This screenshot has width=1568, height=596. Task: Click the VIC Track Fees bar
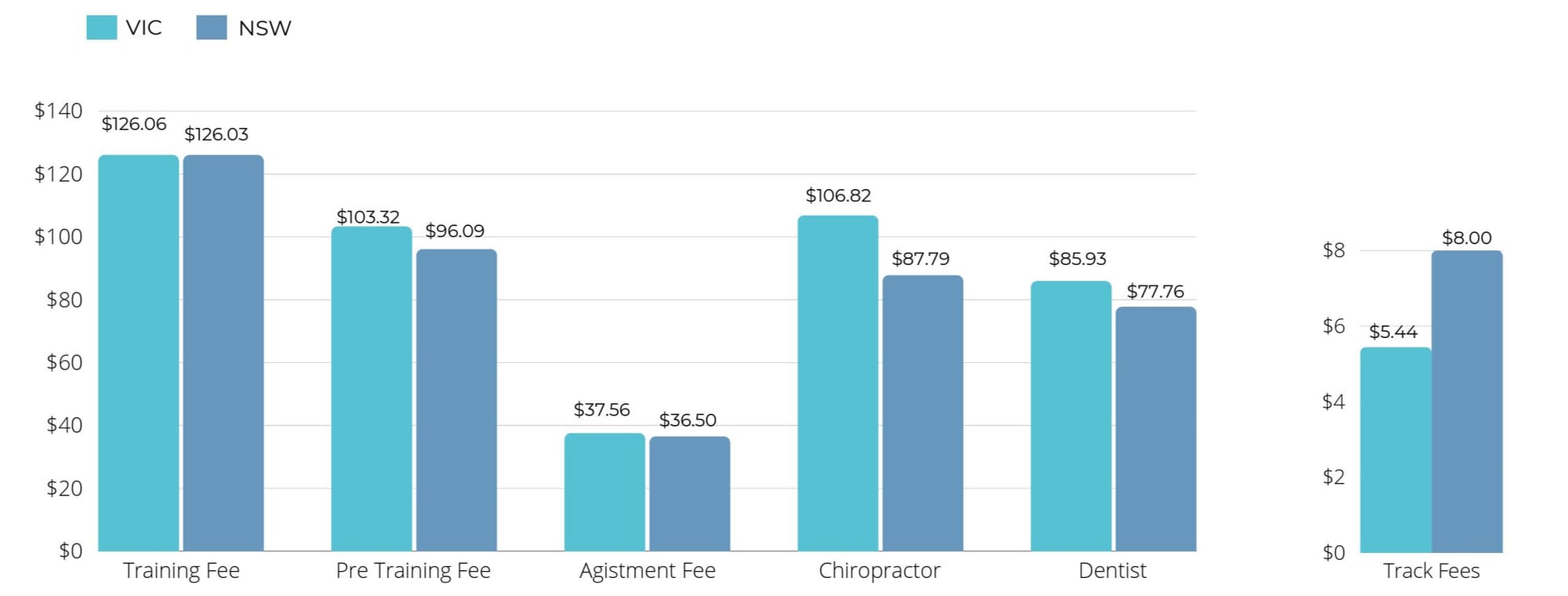(1396, 449)
